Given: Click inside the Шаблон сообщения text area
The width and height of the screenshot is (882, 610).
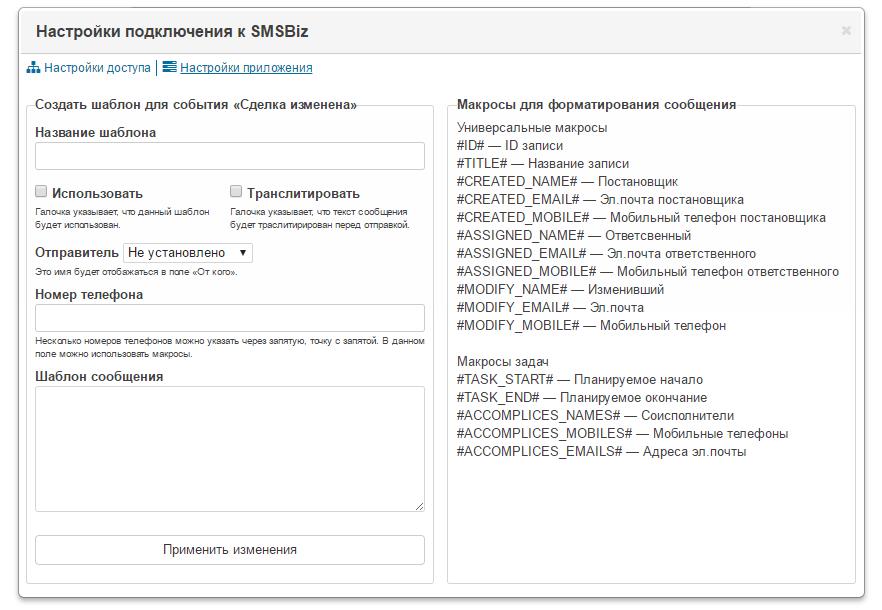Looking at the screenshot, I should pyautogui.click(x=229, y=448).
